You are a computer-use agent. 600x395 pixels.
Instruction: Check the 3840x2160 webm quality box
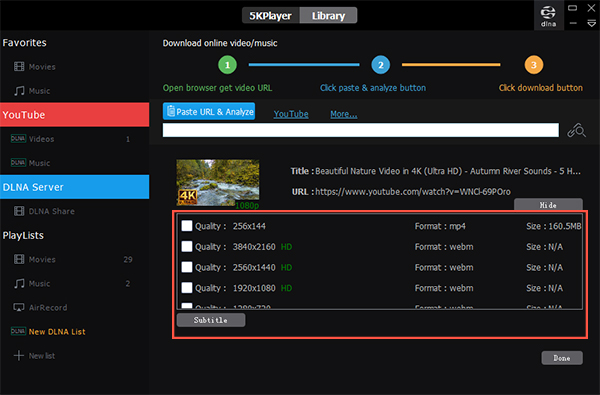(x=187, y=246)
